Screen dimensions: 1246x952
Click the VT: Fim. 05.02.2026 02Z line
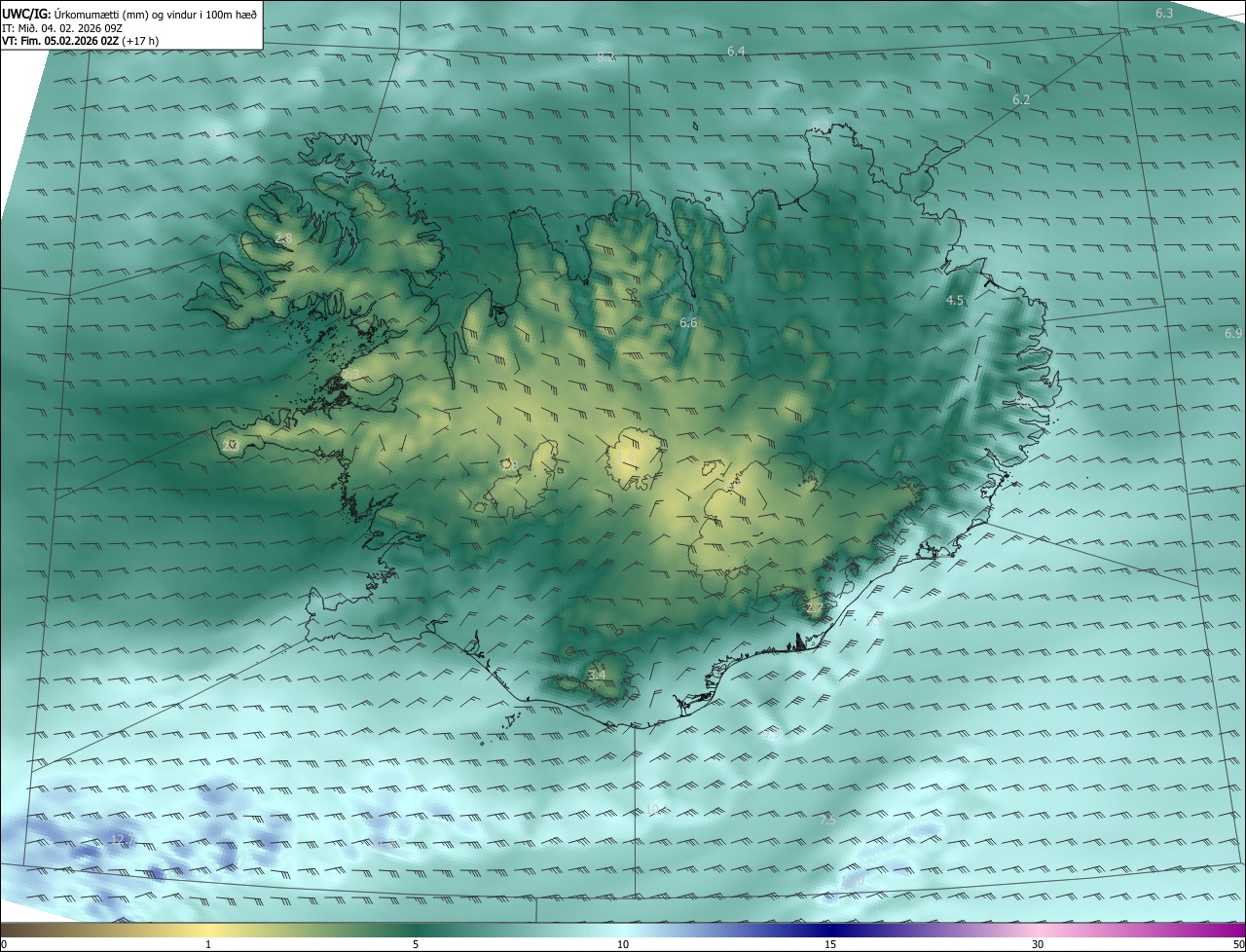pyautogui.click(x=81, y=41)
